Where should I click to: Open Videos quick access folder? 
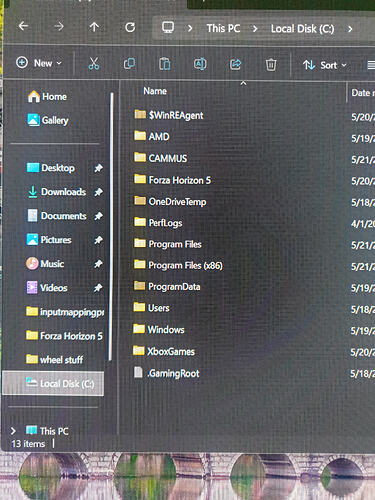pyautogui.click(x=47, y=288)
